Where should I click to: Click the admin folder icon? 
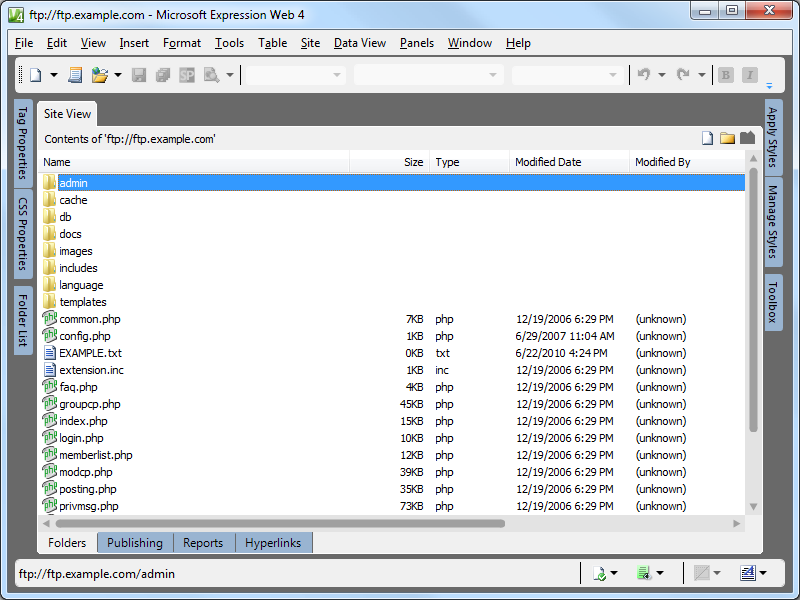click(x=49, y=183)
